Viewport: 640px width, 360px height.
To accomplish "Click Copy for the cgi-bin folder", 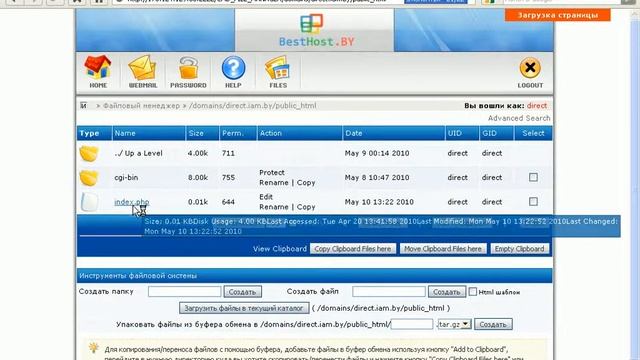I will click(306, 182).
